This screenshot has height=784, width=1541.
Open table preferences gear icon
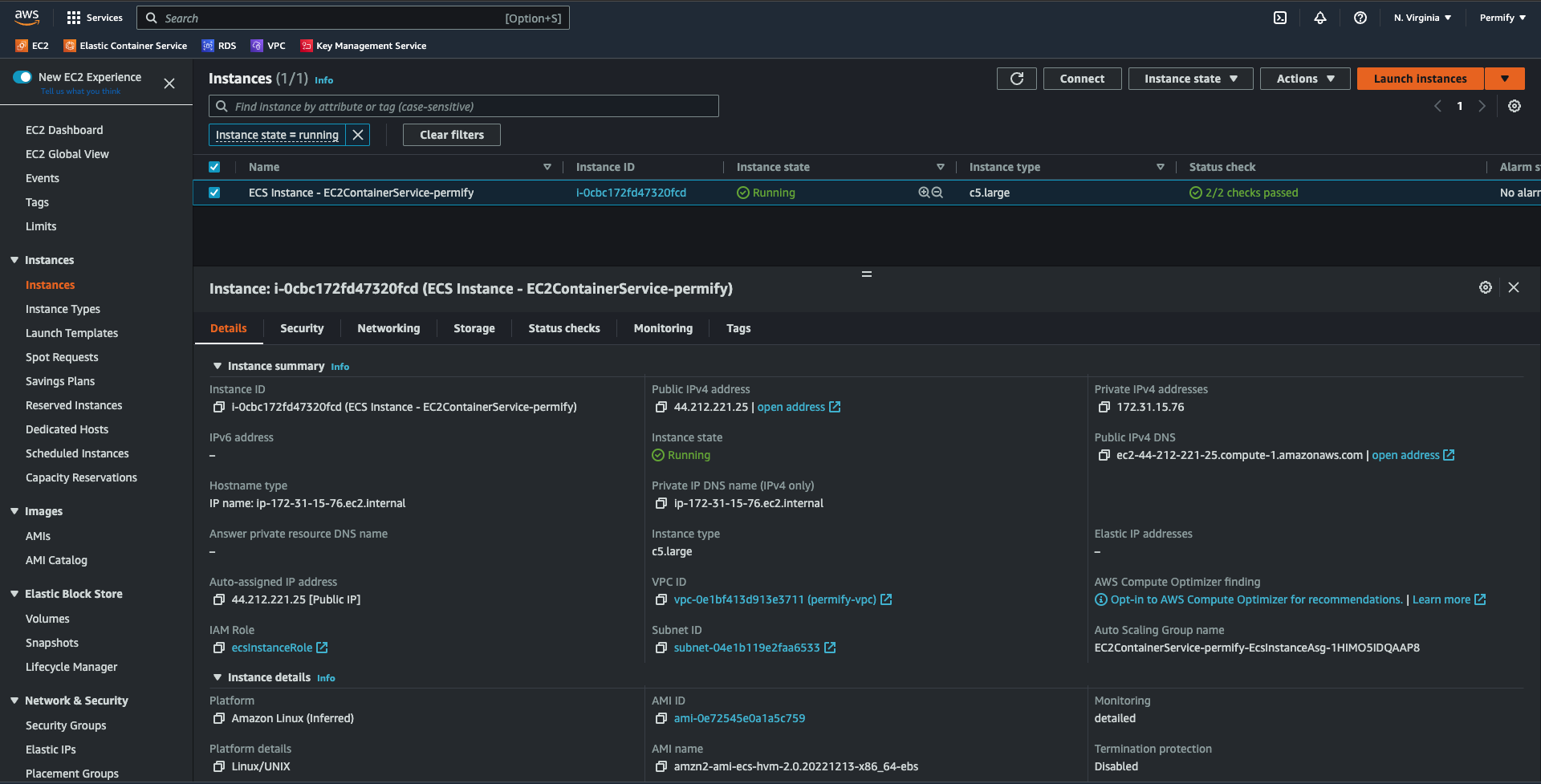1515,106
